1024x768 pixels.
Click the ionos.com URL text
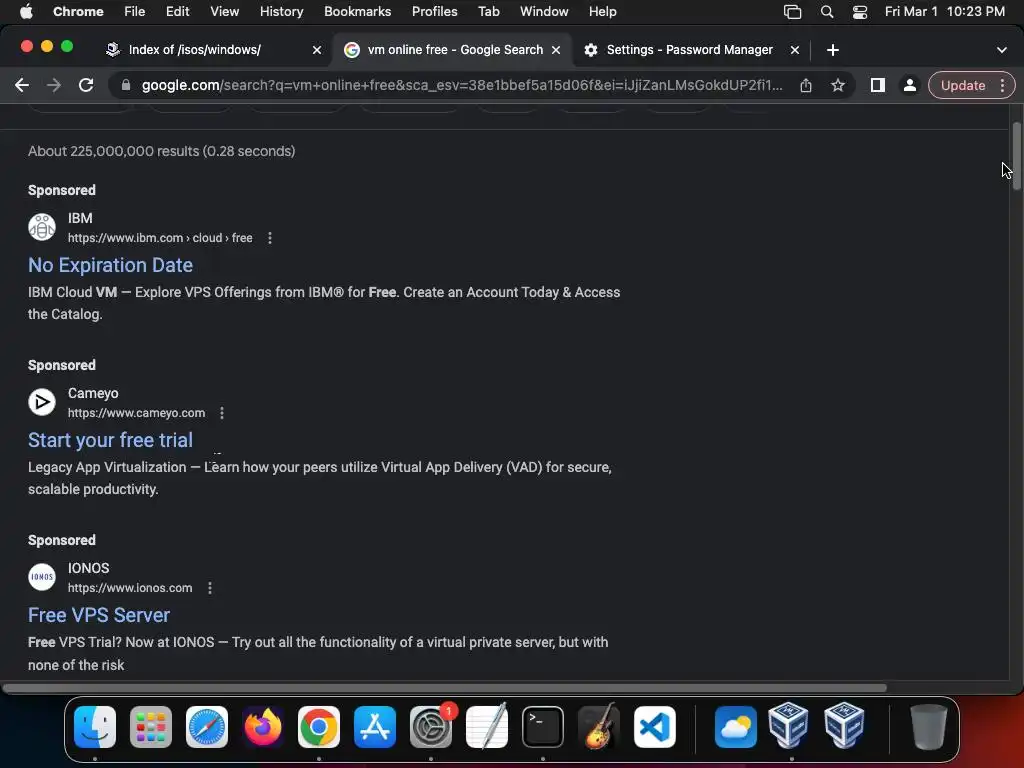point(130,588)
